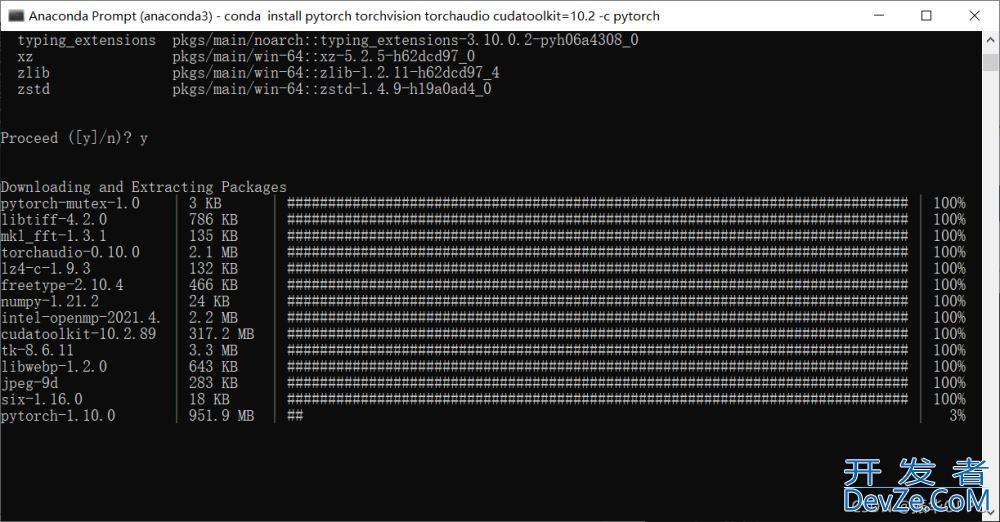The width and height of the screenshot is (1000, 522).
Task: Click the libwebp-1.2.0 package name
Action: (x=54, y=367)
